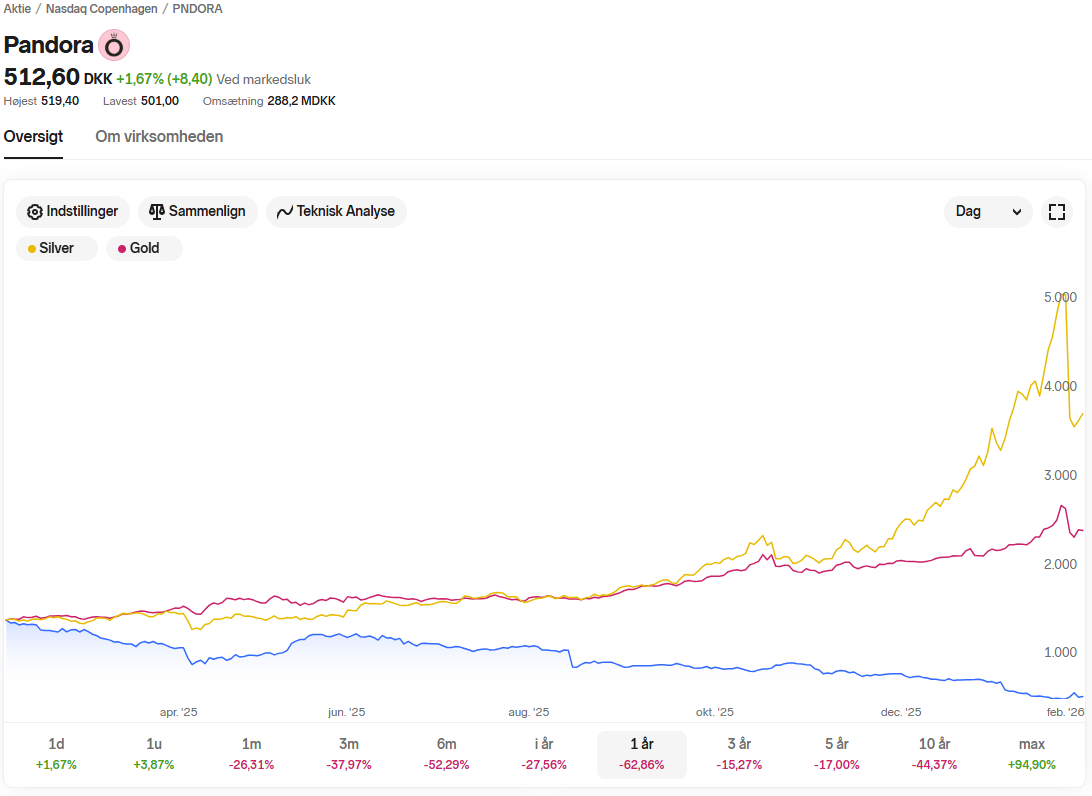Click the Pandora ring logo icon
The height and width of the screenshot is (796, 1092).
pyautogui.click(x=114, y=46)
